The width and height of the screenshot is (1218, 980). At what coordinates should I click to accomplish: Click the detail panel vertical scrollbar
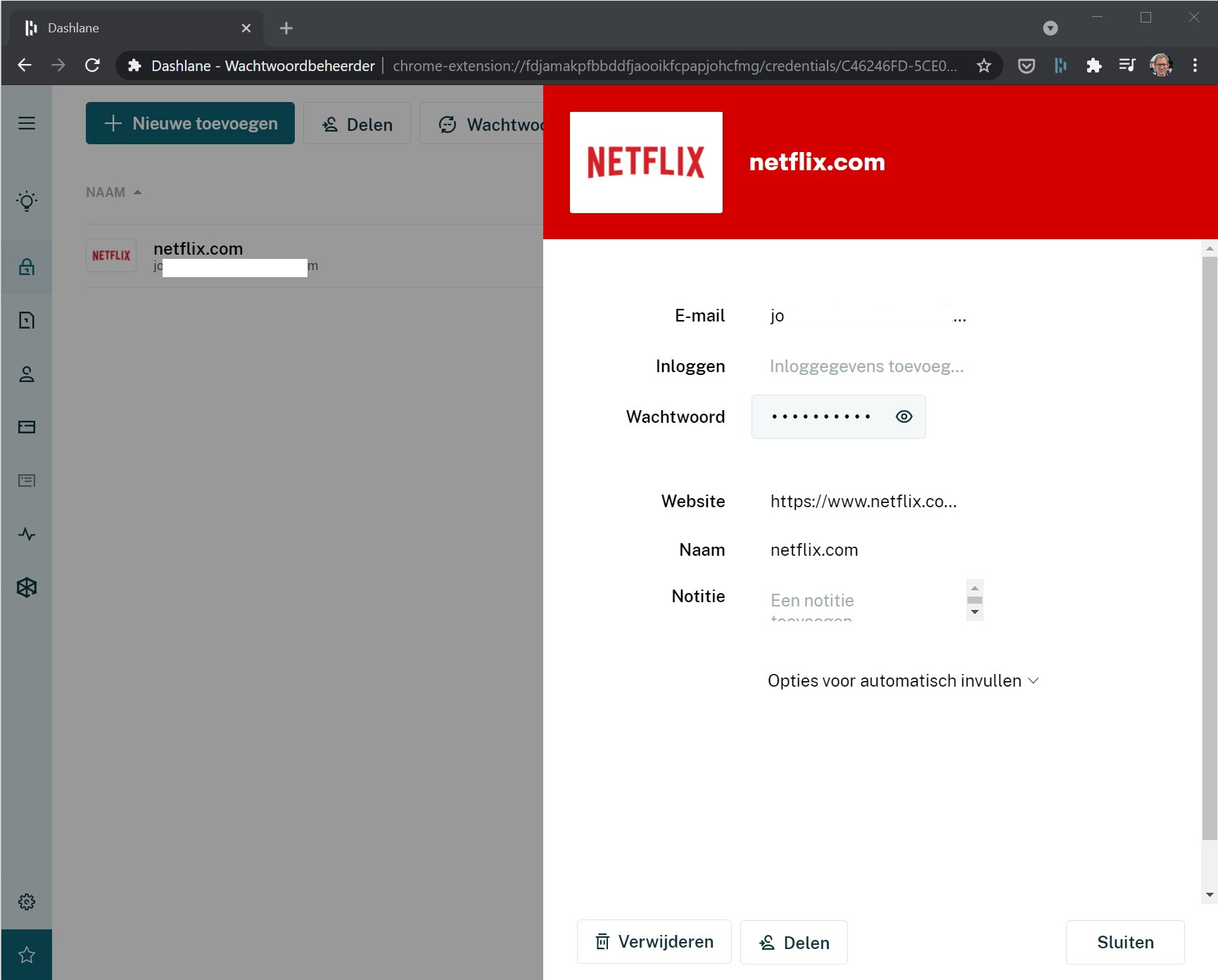click(1210, 549)
